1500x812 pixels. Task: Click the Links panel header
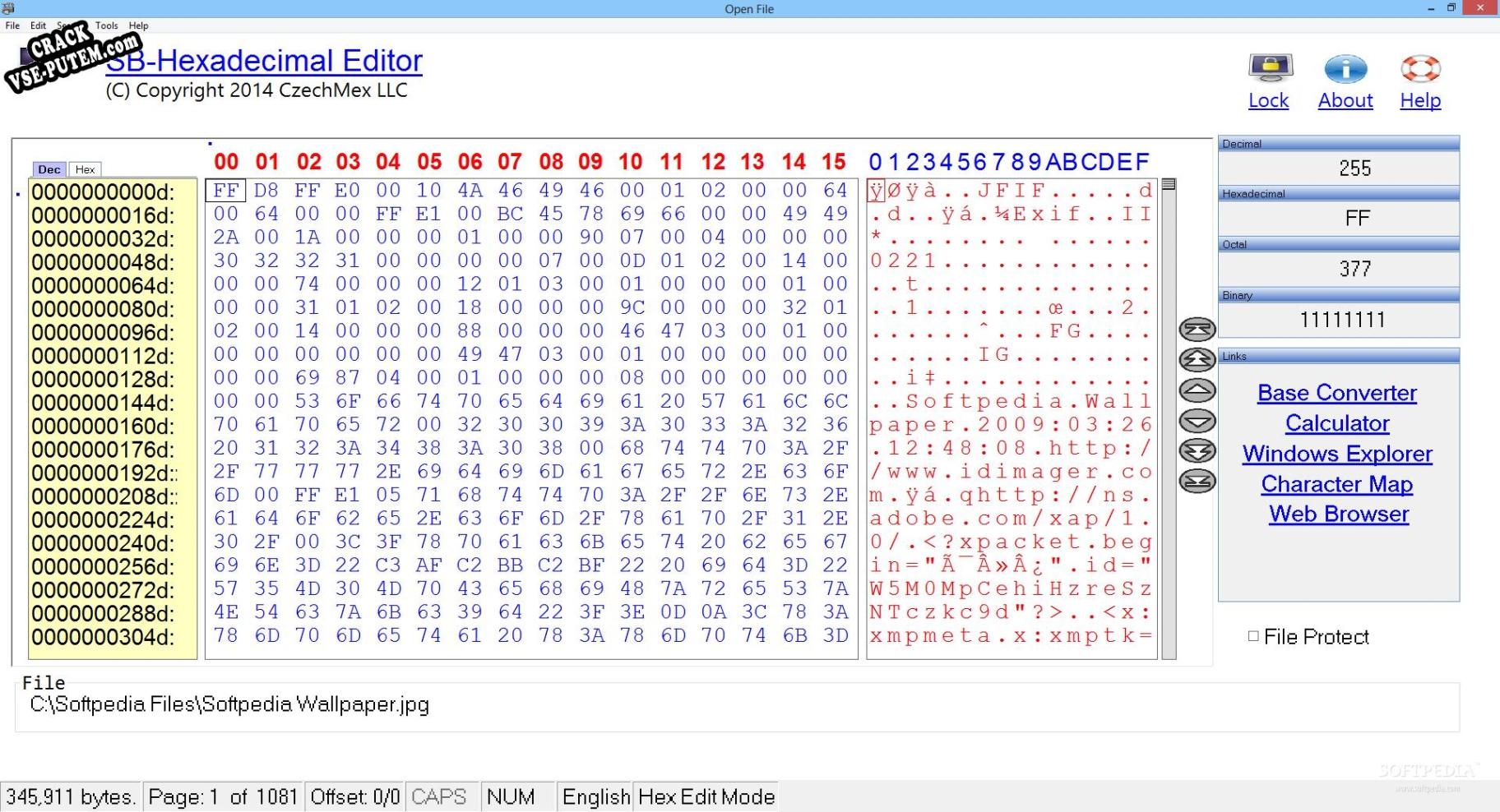pos(1339,356)
